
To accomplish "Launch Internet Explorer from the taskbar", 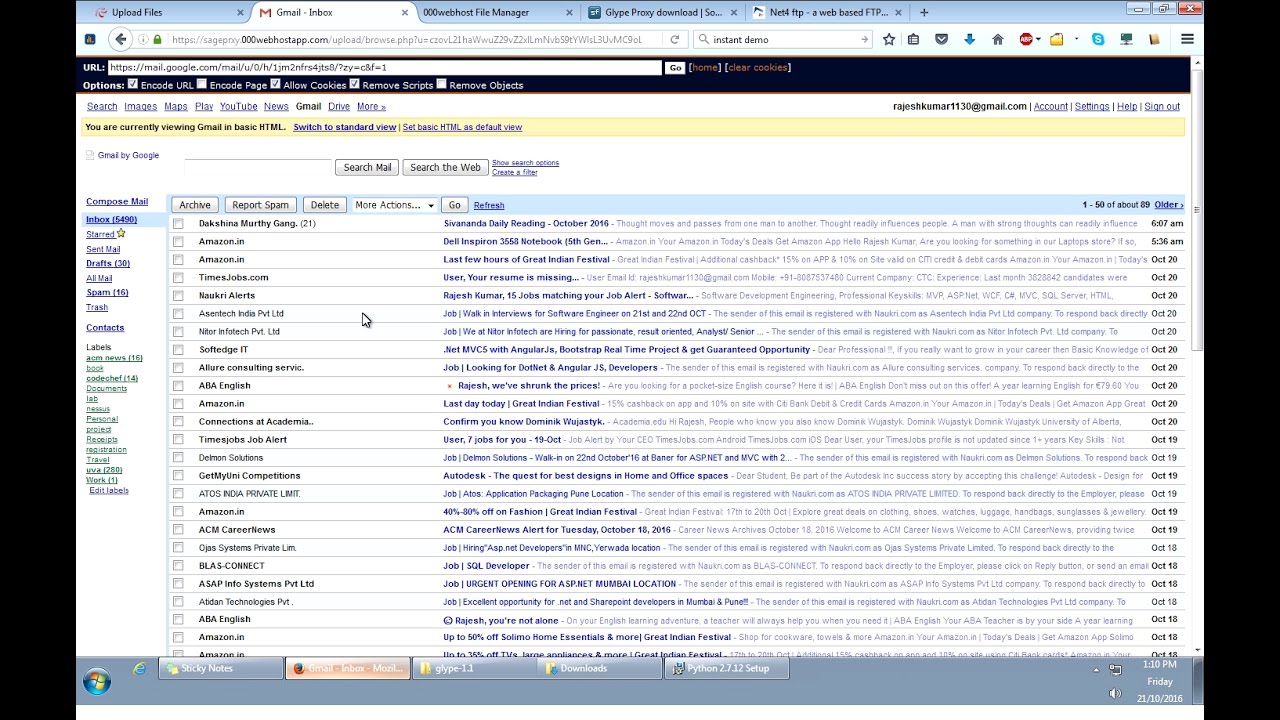I will point(139,668).
